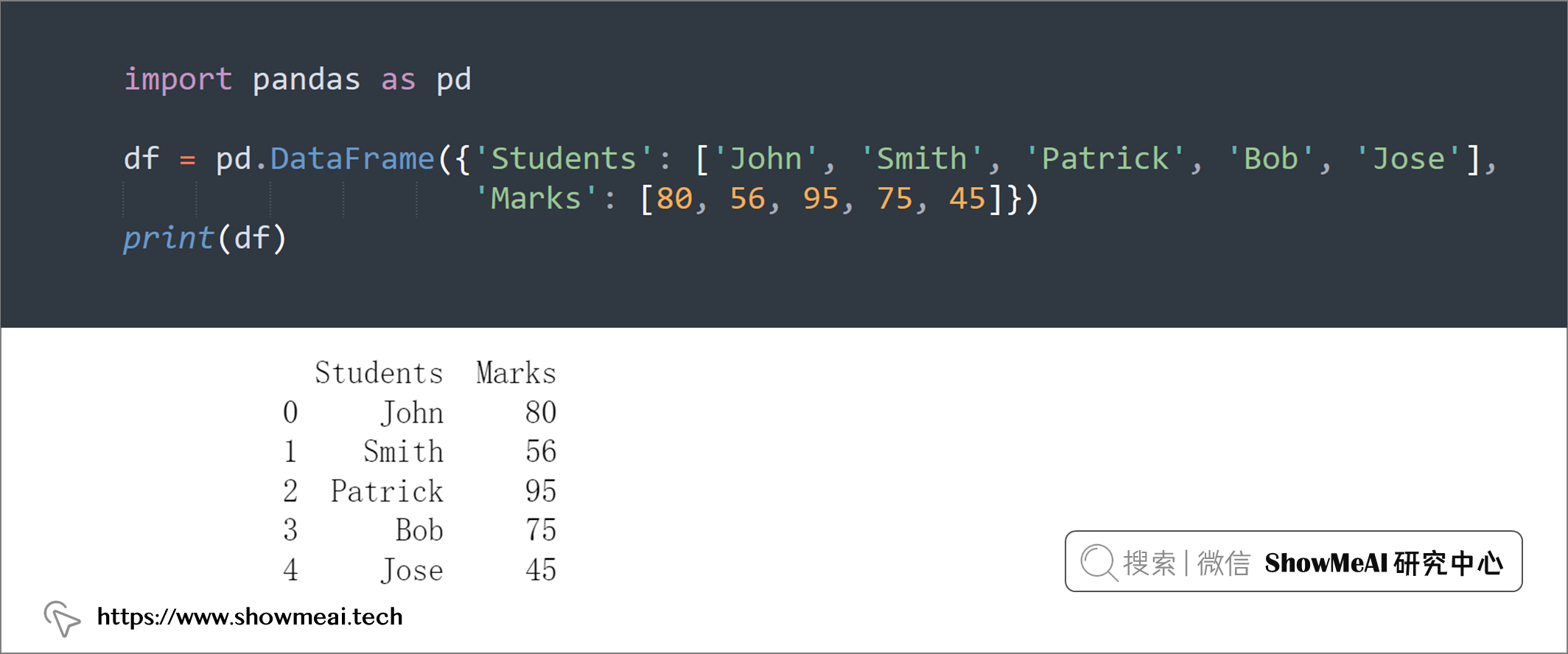Click row index 4 in output
The image size is (1568, 654).
tap(290, 570)
